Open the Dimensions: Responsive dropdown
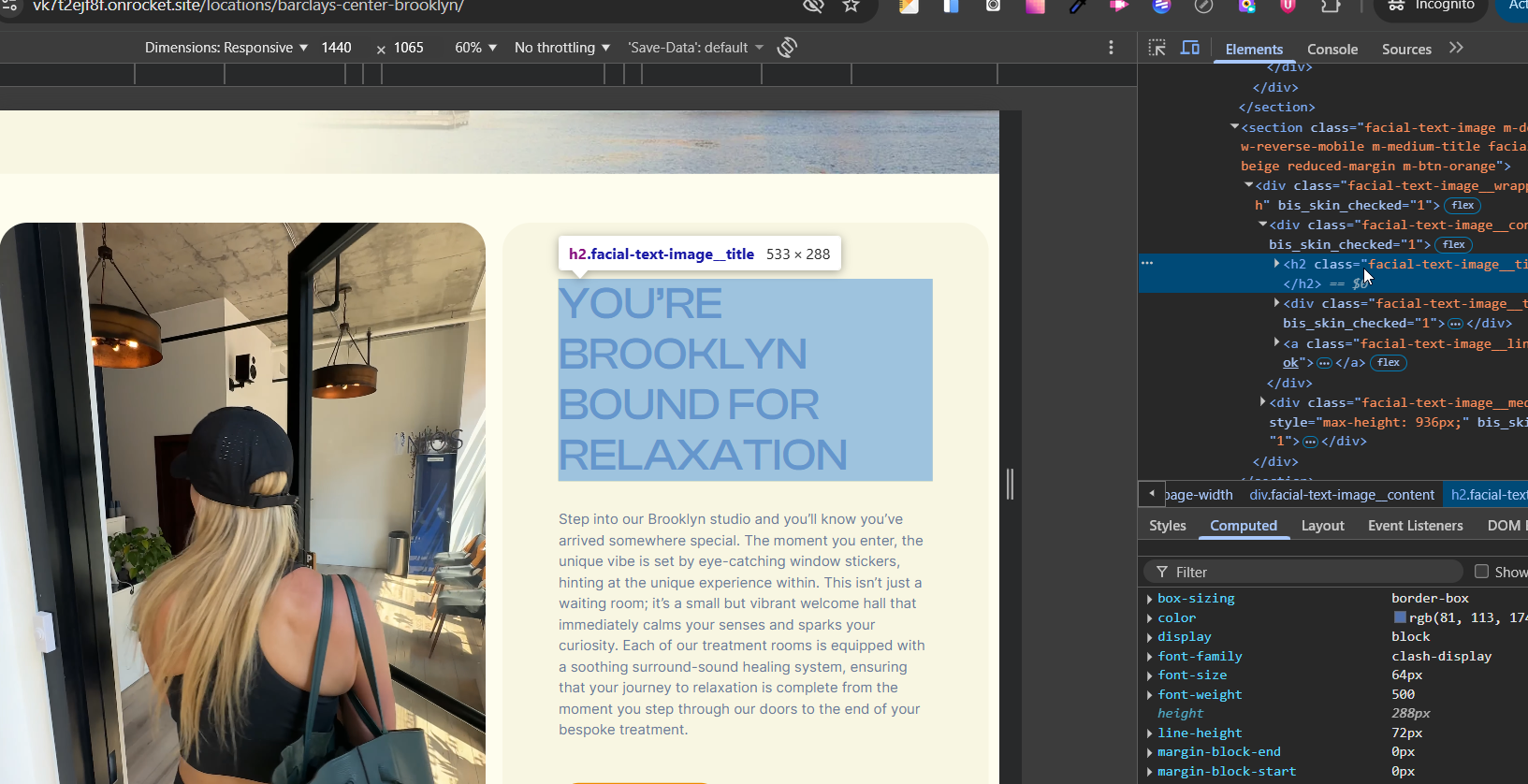The width and height of the screenshot is (1528, 784). (x=226, y=48)
